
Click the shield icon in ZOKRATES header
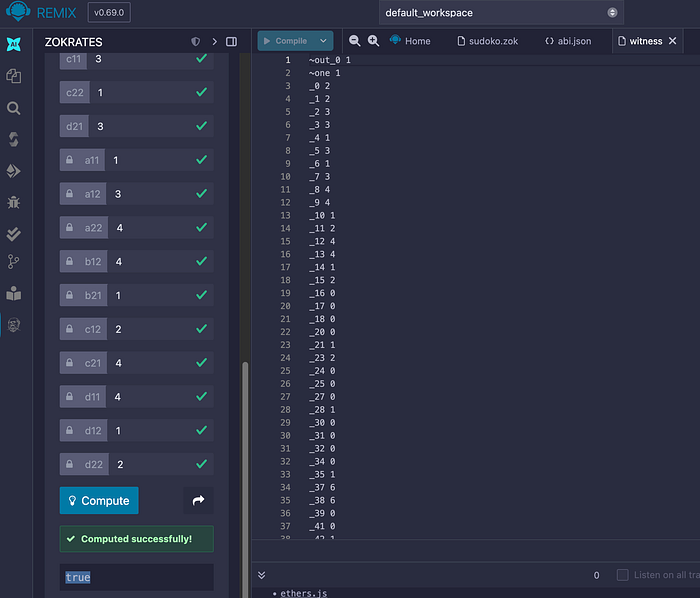click(x=196, y=42)
